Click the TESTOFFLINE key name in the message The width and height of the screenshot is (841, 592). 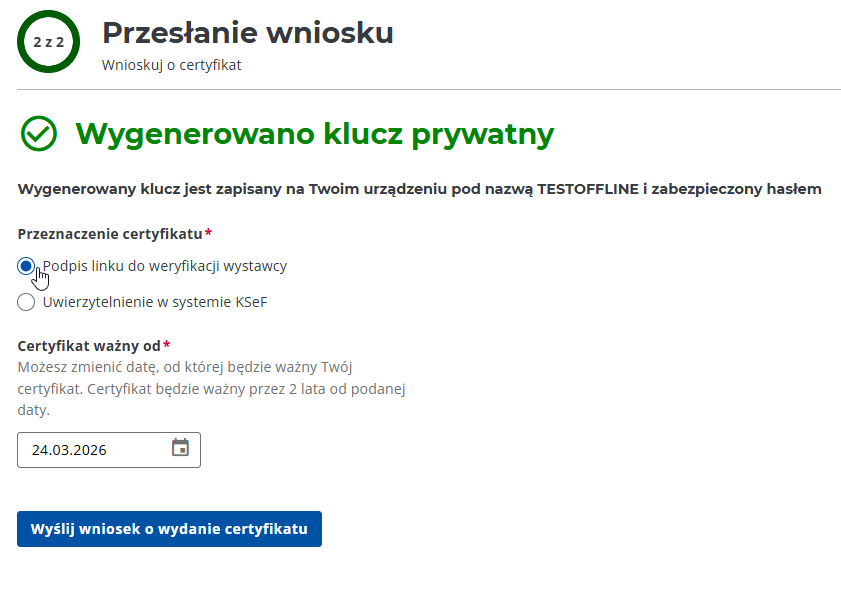click(587, 188)
